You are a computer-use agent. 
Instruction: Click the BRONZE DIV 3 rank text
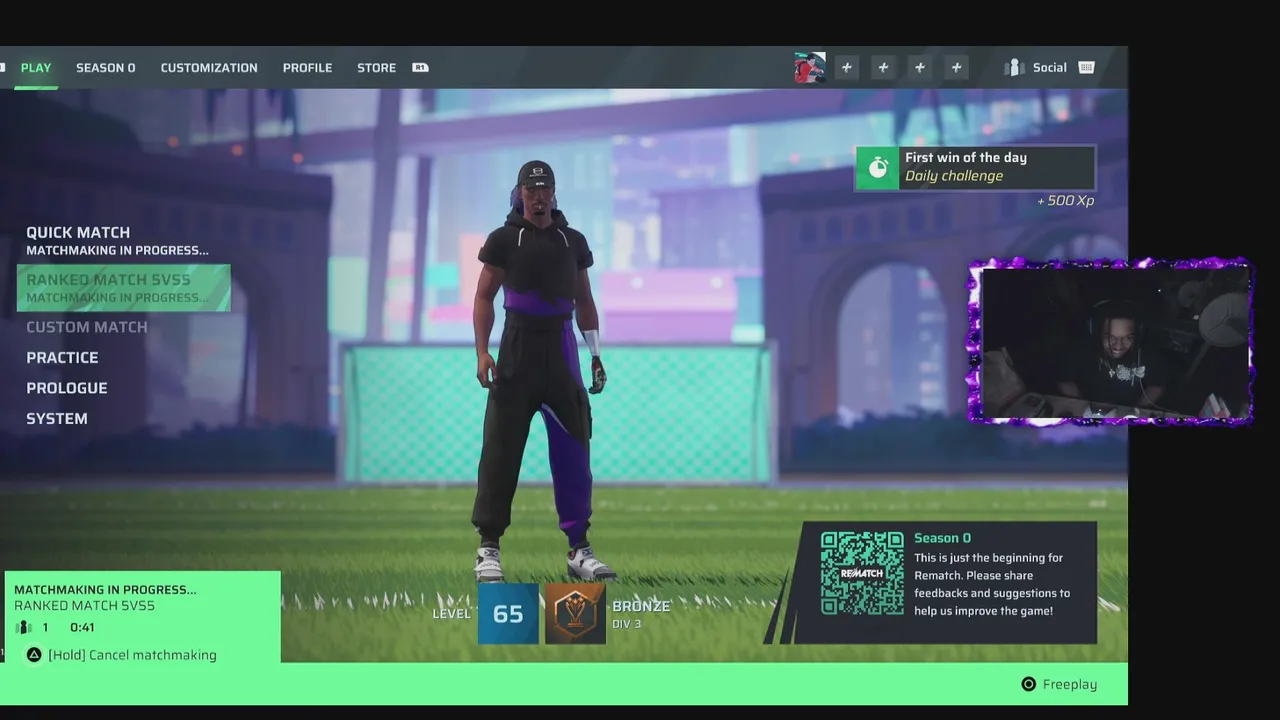coord(641,614)
